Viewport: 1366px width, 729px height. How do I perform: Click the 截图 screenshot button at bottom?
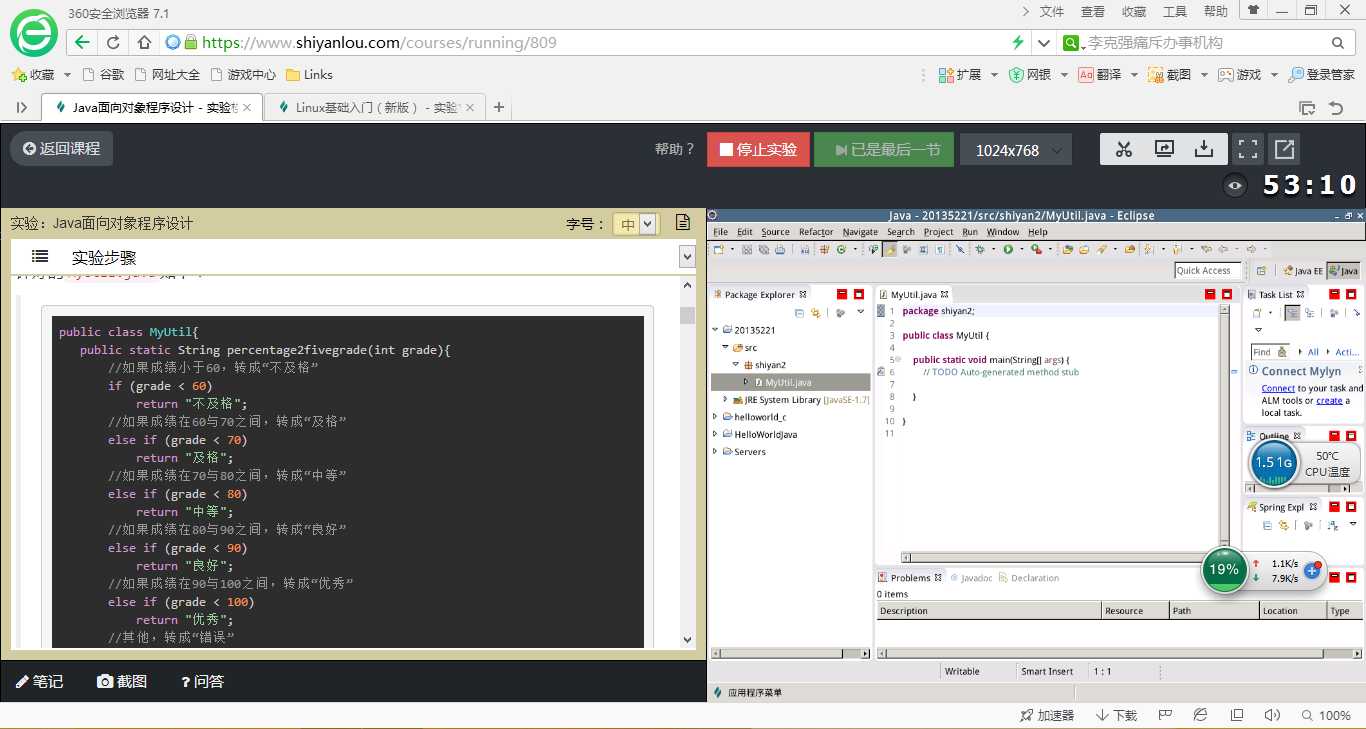(x=122, y=681)
